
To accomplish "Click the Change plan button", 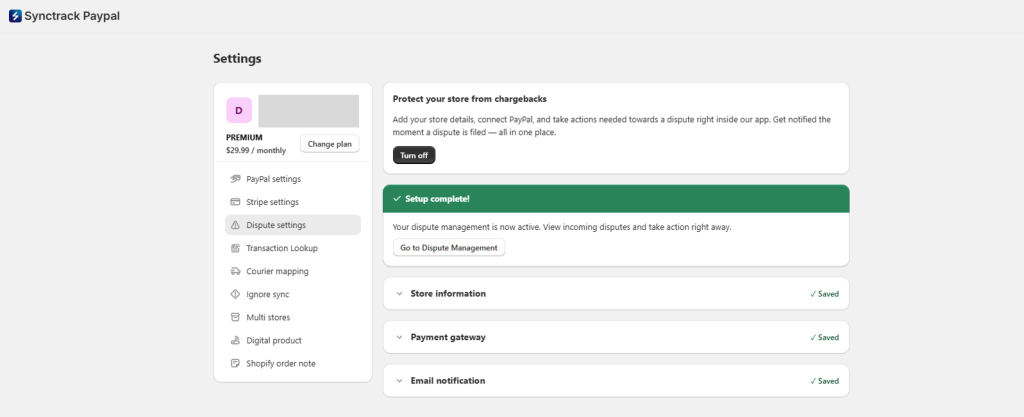I will [x=330, y=144].
